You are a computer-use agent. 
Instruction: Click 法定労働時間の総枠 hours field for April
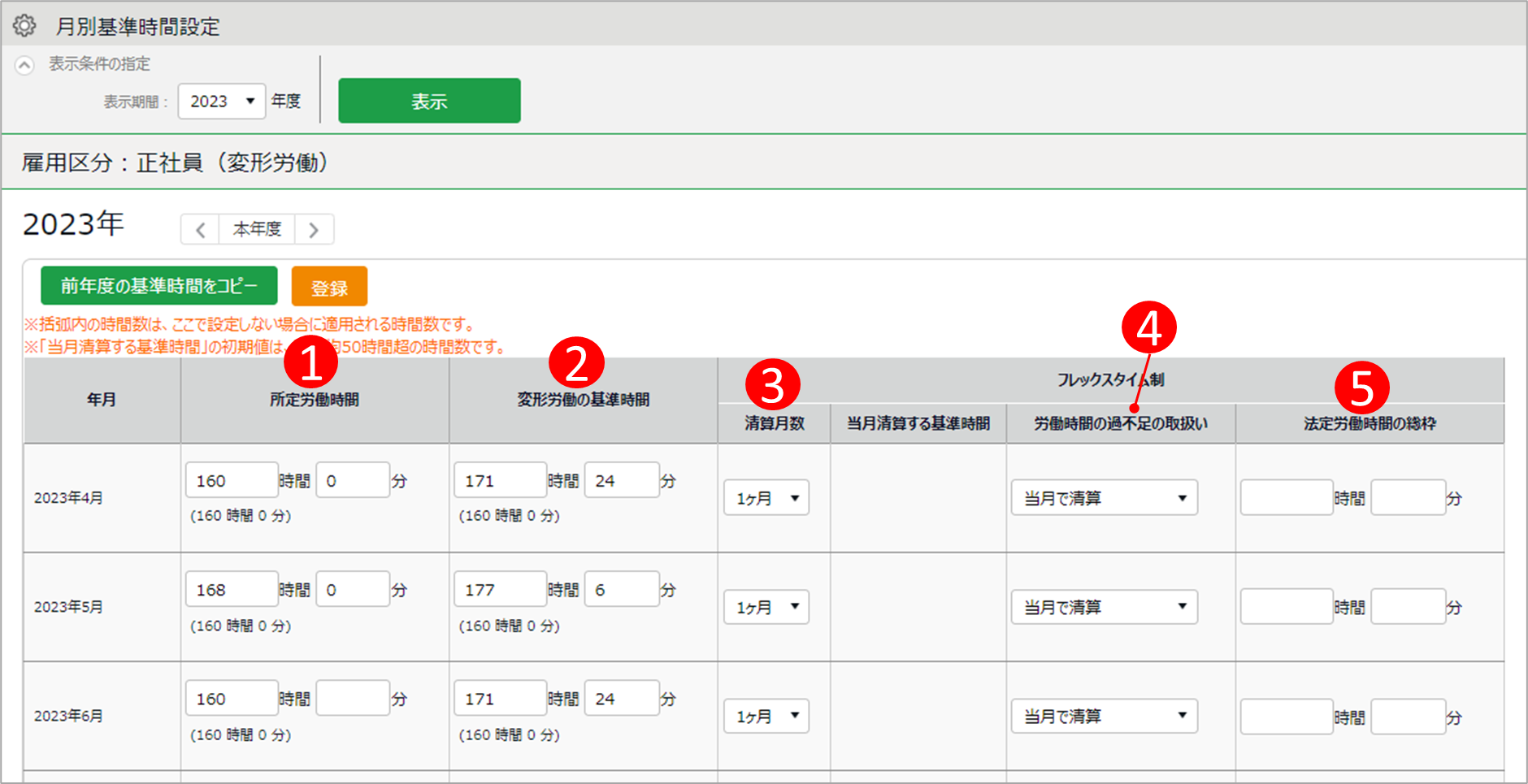pos(1286,498)
